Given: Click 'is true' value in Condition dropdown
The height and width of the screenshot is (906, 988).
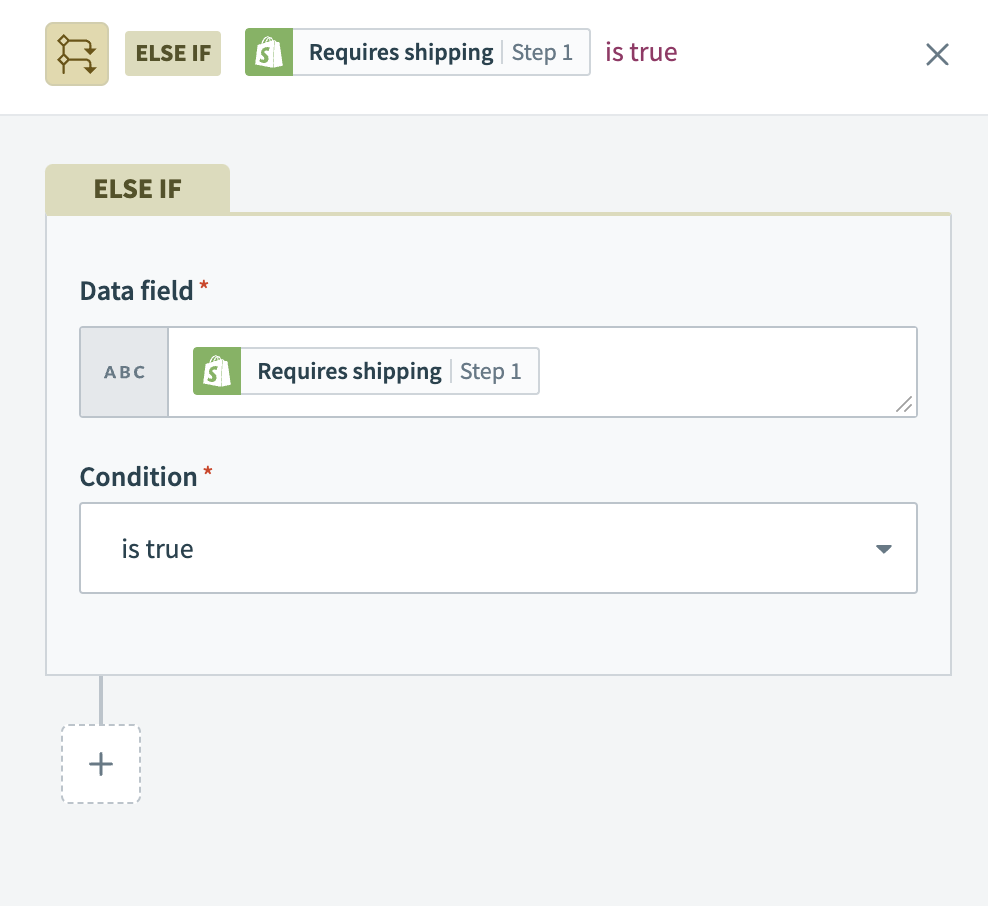Looking at the screenshot, I should click(x=158, y=549).
